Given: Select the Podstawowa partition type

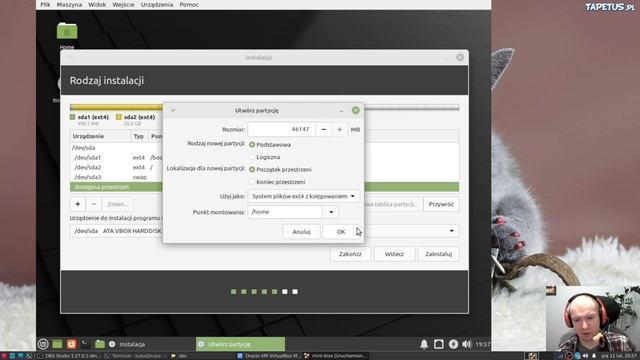Looking at the screenshot, I should pyautogui.click(x=270, y=144).
